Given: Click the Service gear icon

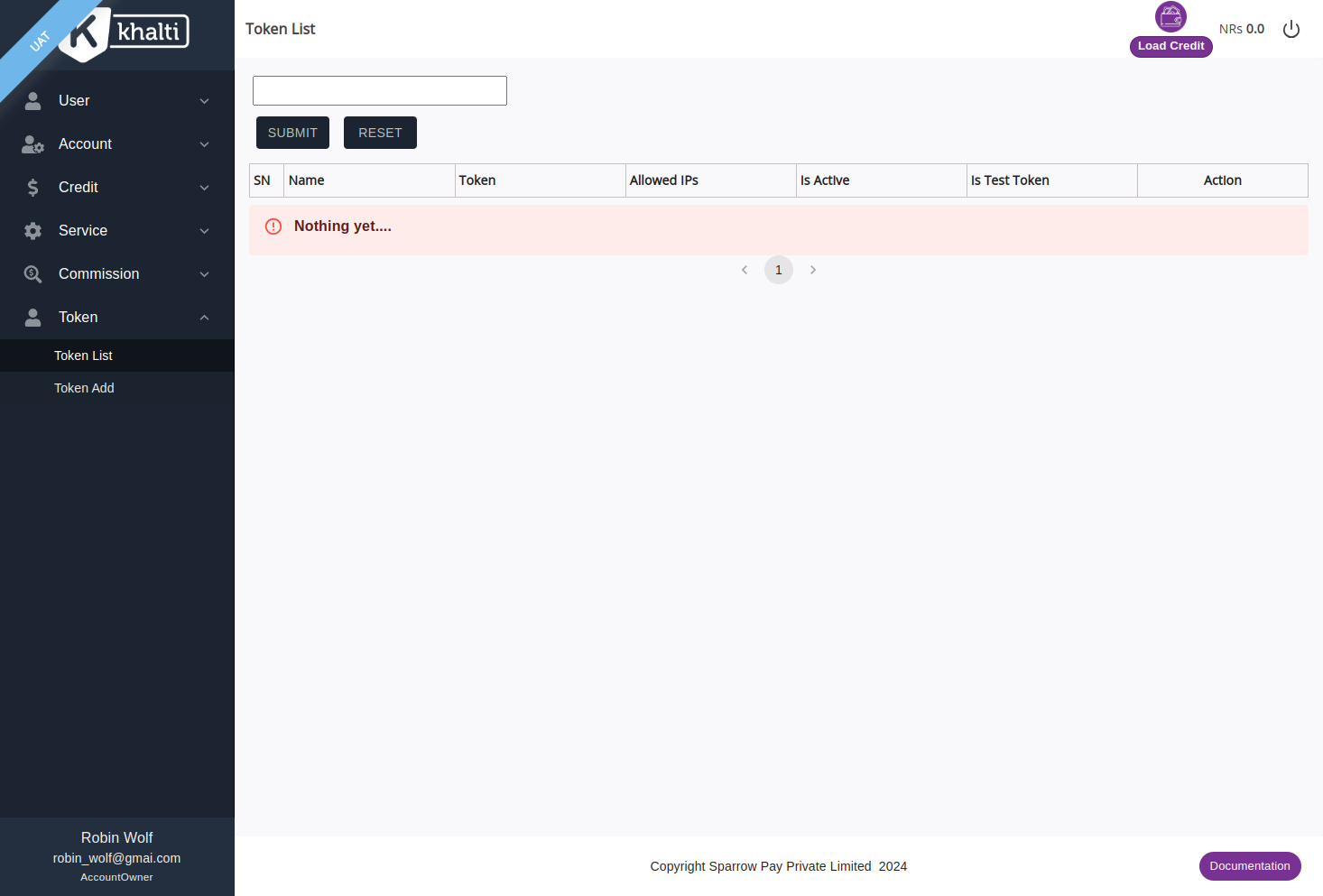Looking at the screenshot, I should click(32, 231).
